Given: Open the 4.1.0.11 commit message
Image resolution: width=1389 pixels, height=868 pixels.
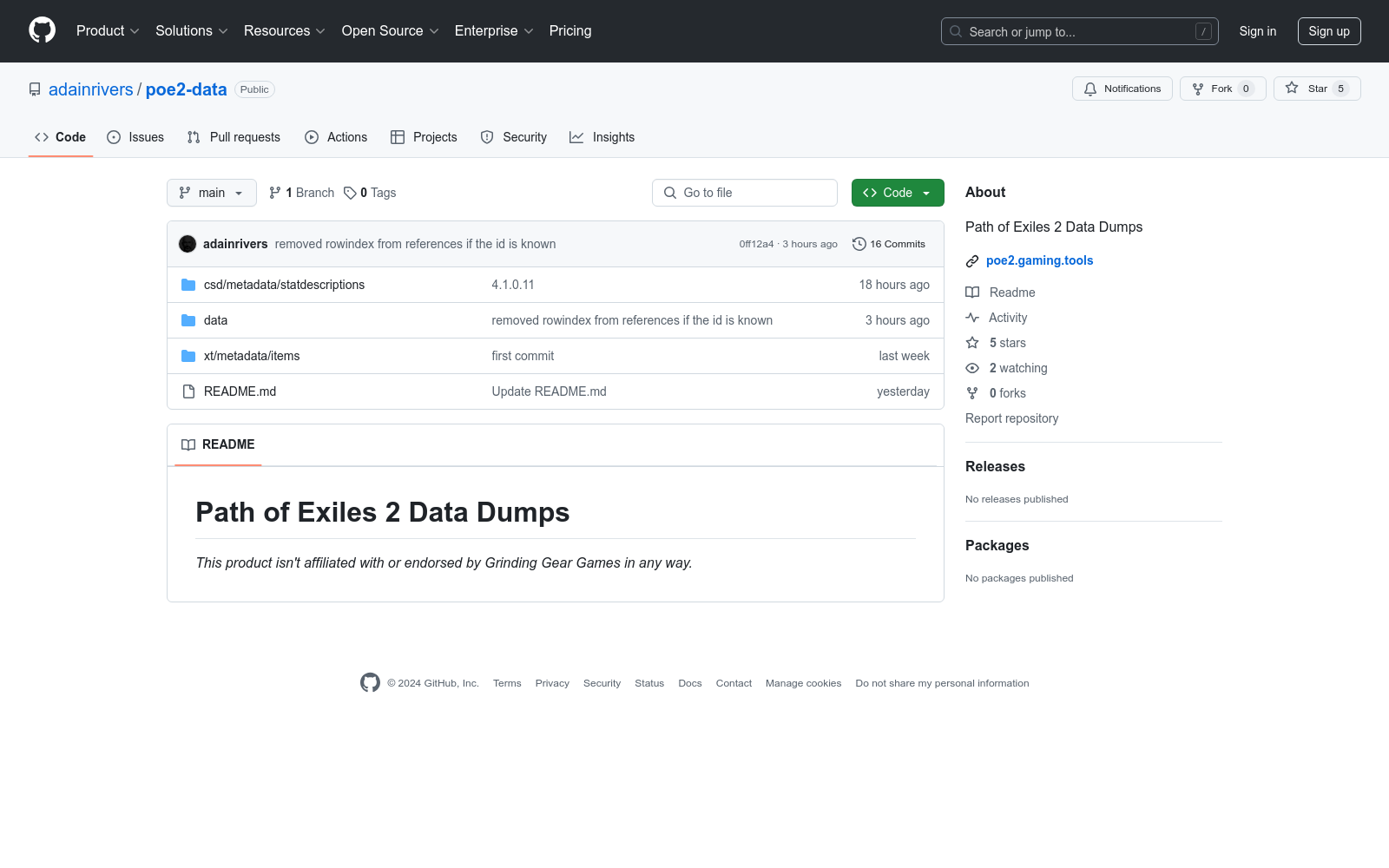Looking at the screenshot, I should (513, 285).
